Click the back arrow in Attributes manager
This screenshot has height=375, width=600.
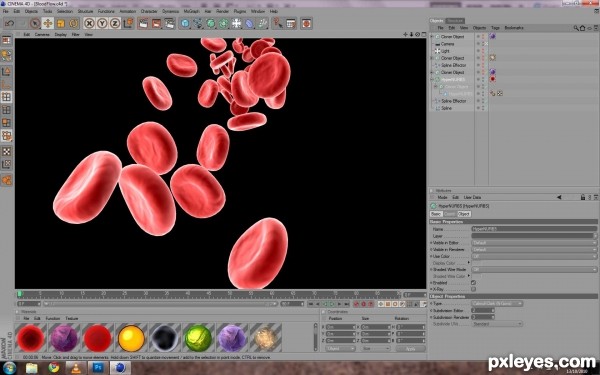(x=559, y=197)
